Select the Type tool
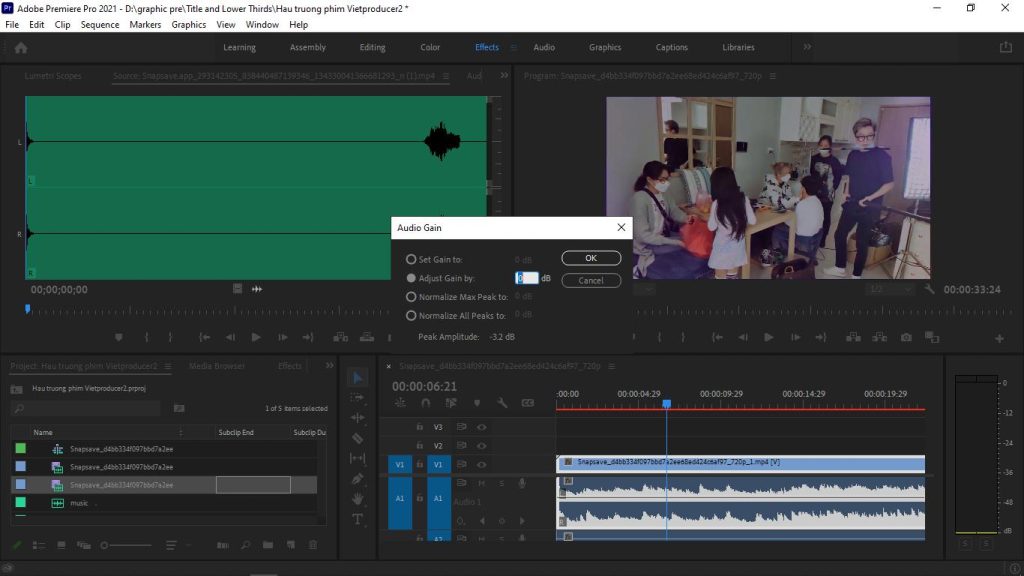1024x576 pixels. click(358, 519)
